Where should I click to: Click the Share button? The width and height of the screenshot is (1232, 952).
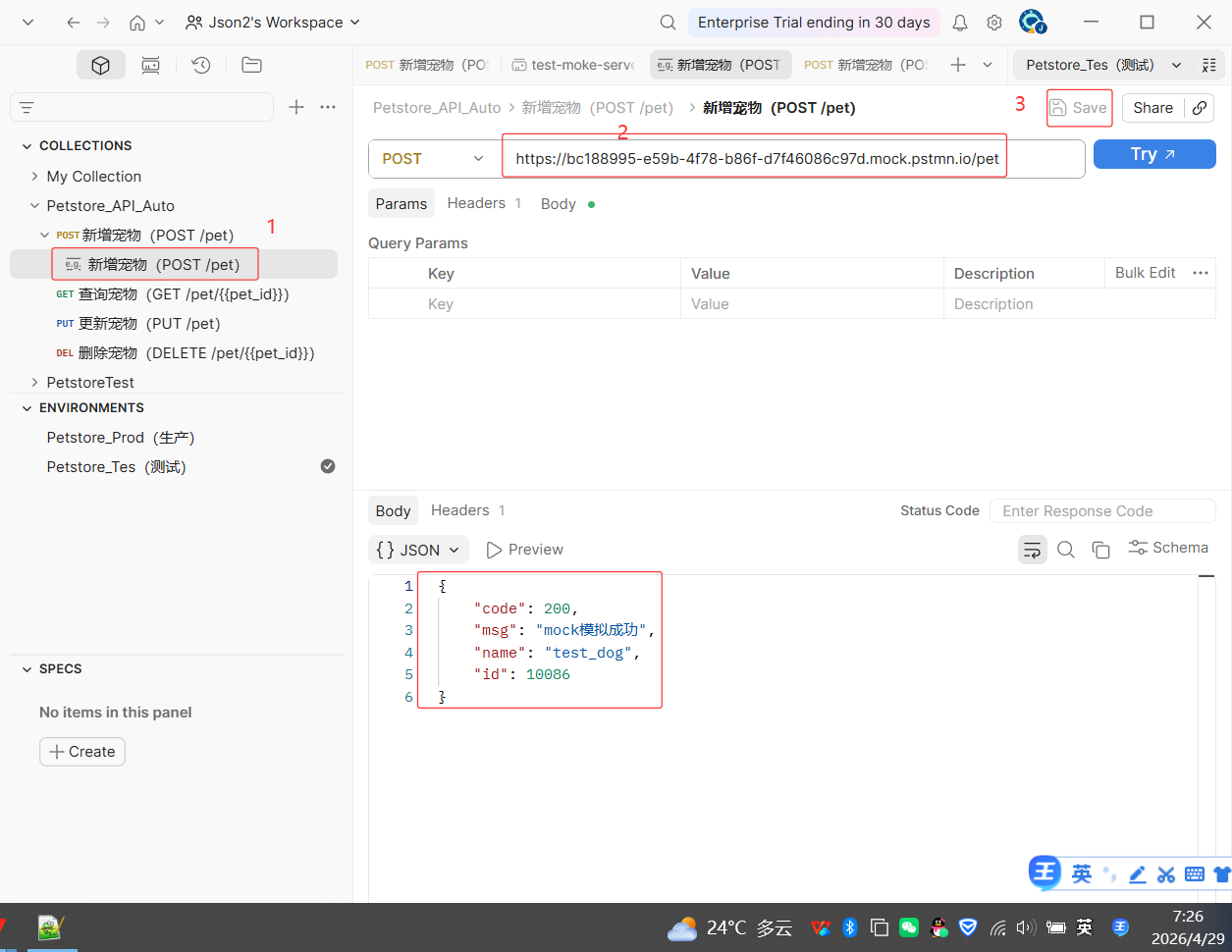[x=1152, y=108]
